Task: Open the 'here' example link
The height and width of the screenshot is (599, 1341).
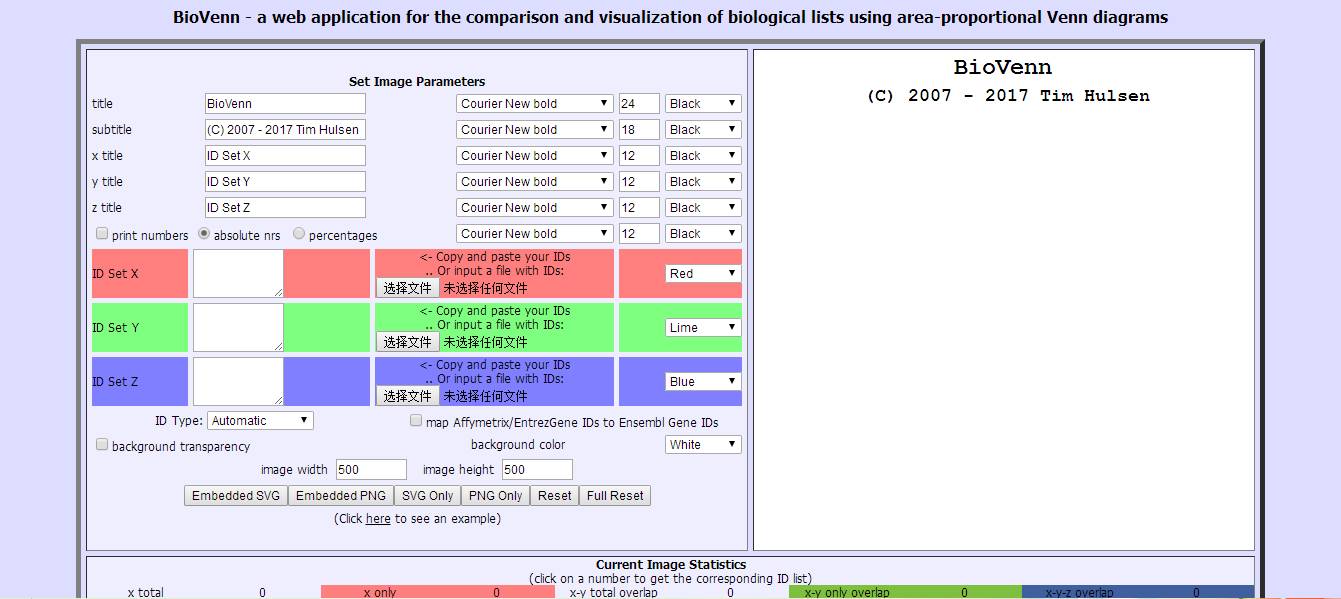Action: tap(378, 519)
